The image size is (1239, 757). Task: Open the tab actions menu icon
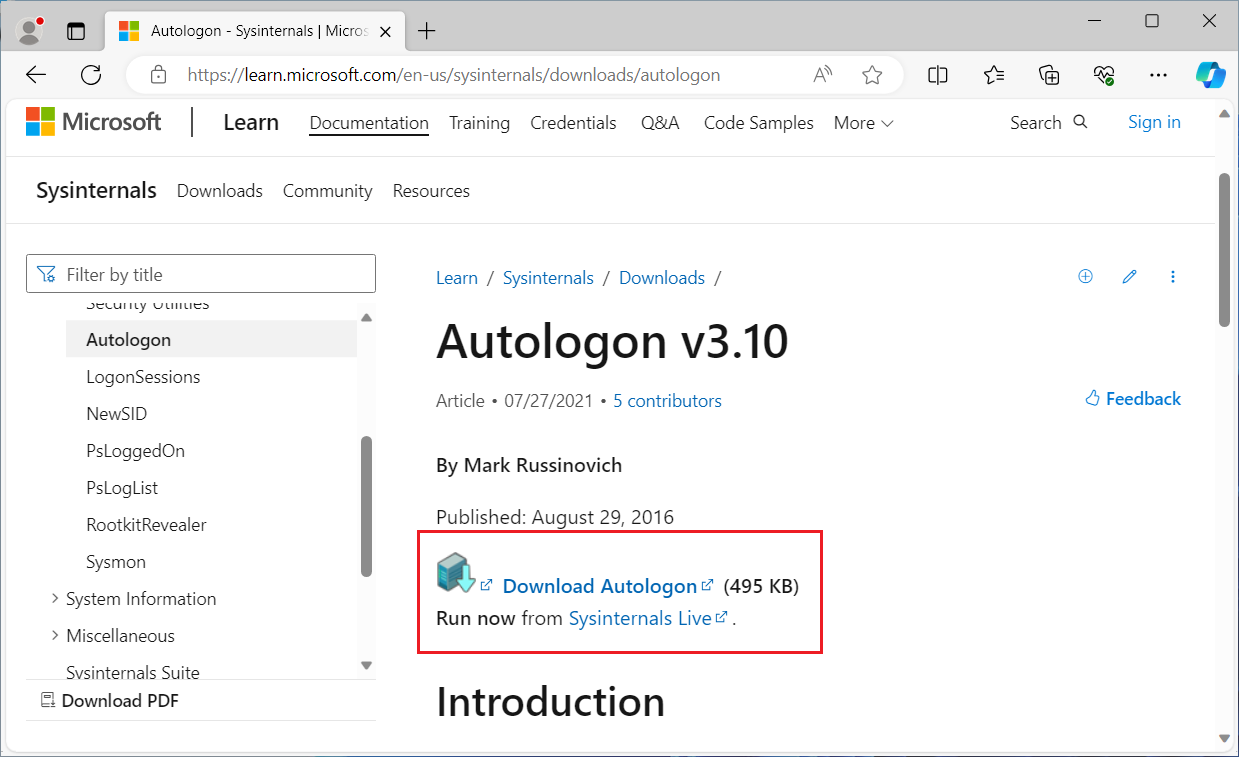(76, 31)
